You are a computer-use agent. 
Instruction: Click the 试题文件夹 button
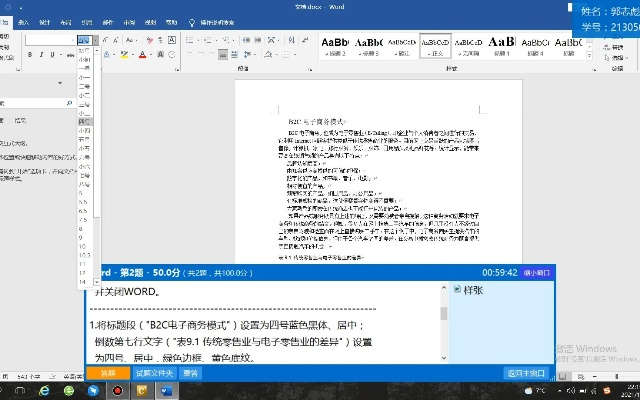coord(152,373)
